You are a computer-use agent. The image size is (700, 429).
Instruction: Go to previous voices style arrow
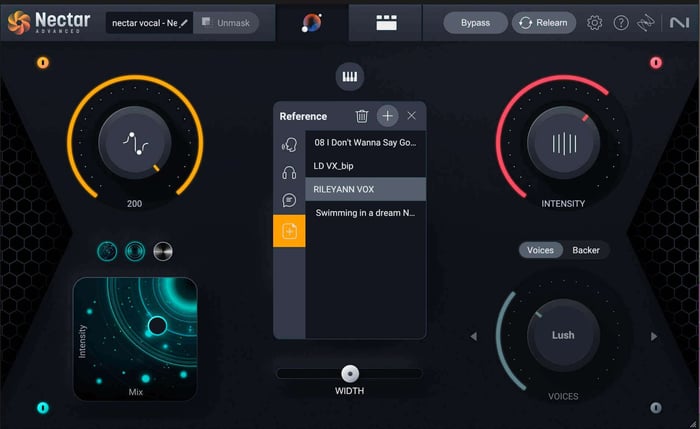point(474,336)
